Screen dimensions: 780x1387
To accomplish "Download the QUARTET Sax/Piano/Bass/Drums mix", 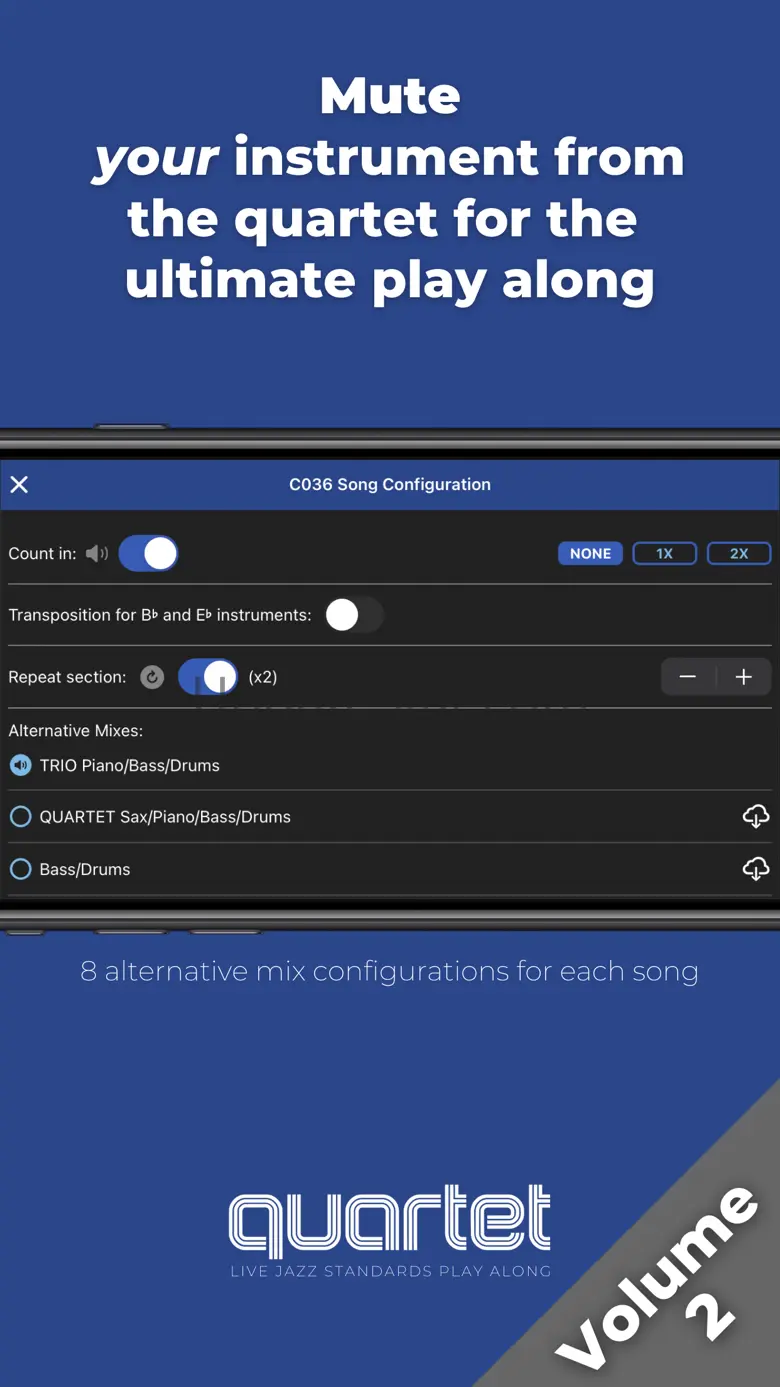I will [x=756, y=817].
